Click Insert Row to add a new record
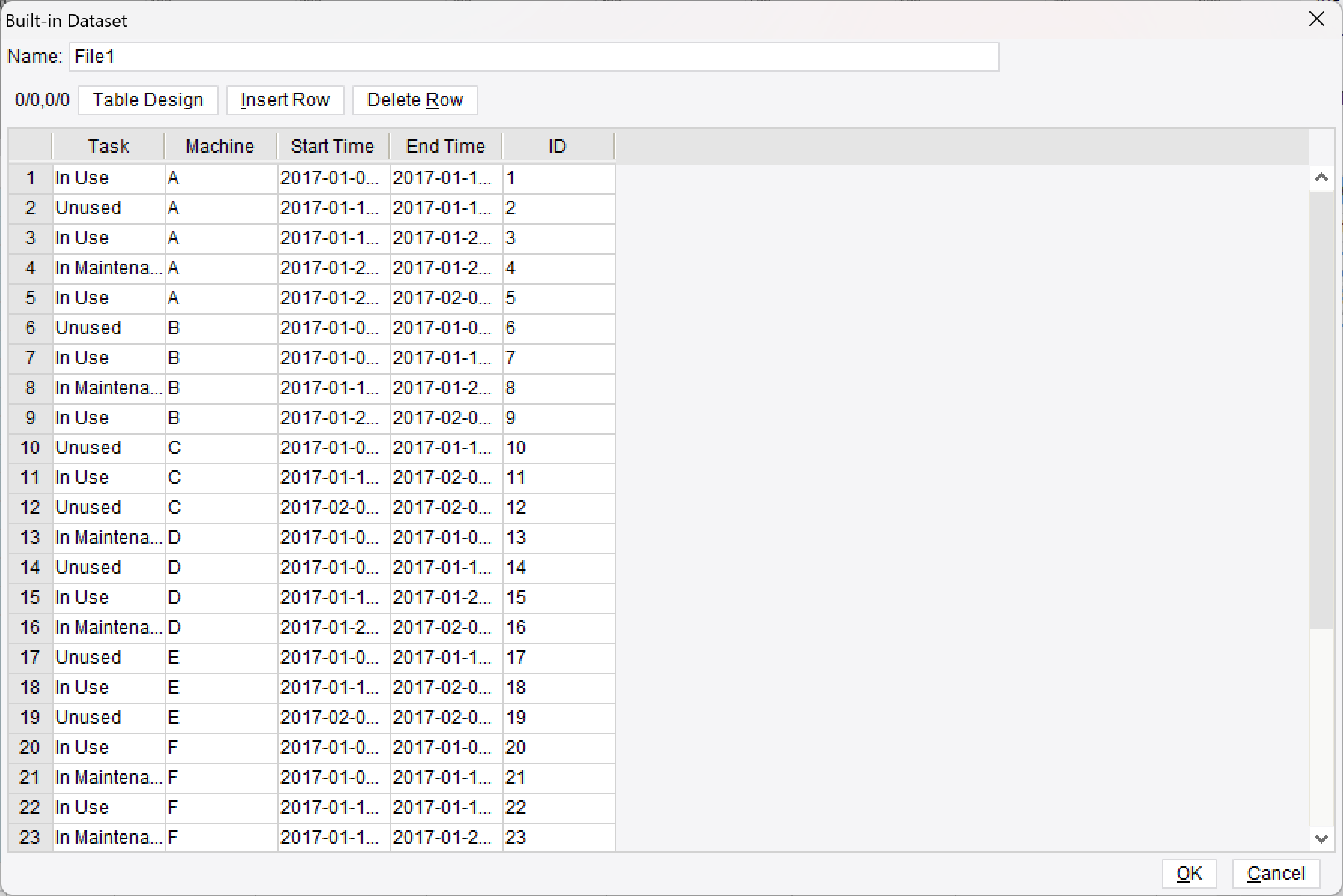 (x=285, y=100)
